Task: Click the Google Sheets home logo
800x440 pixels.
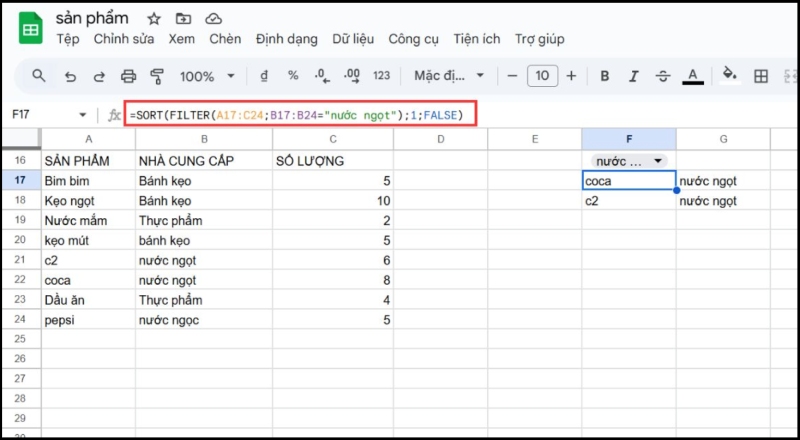Action: click(31, 29)
